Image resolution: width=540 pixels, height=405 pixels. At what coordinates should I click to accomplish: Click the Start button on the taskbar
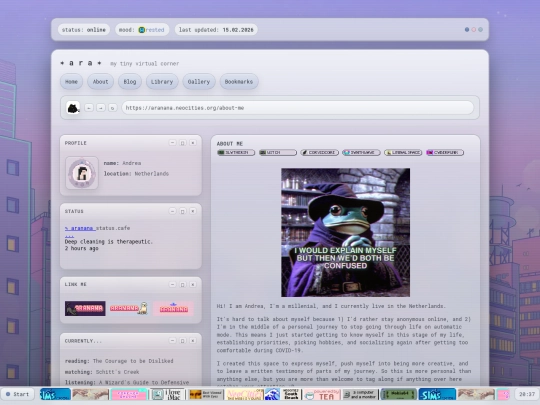[18, 394]
